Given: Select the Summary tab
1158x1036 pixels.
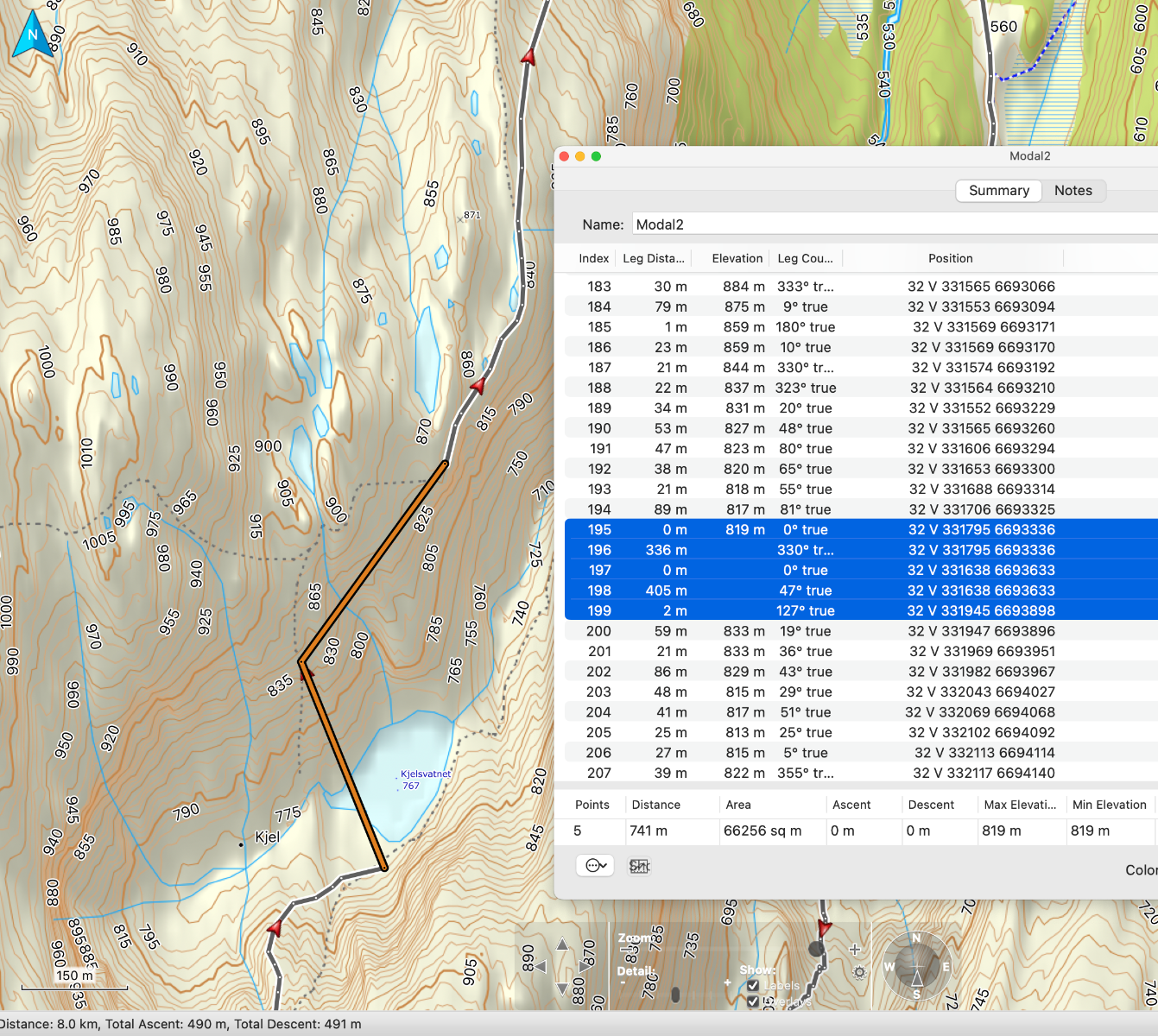Looking at the screenshot, I should (x=998, y=191).
